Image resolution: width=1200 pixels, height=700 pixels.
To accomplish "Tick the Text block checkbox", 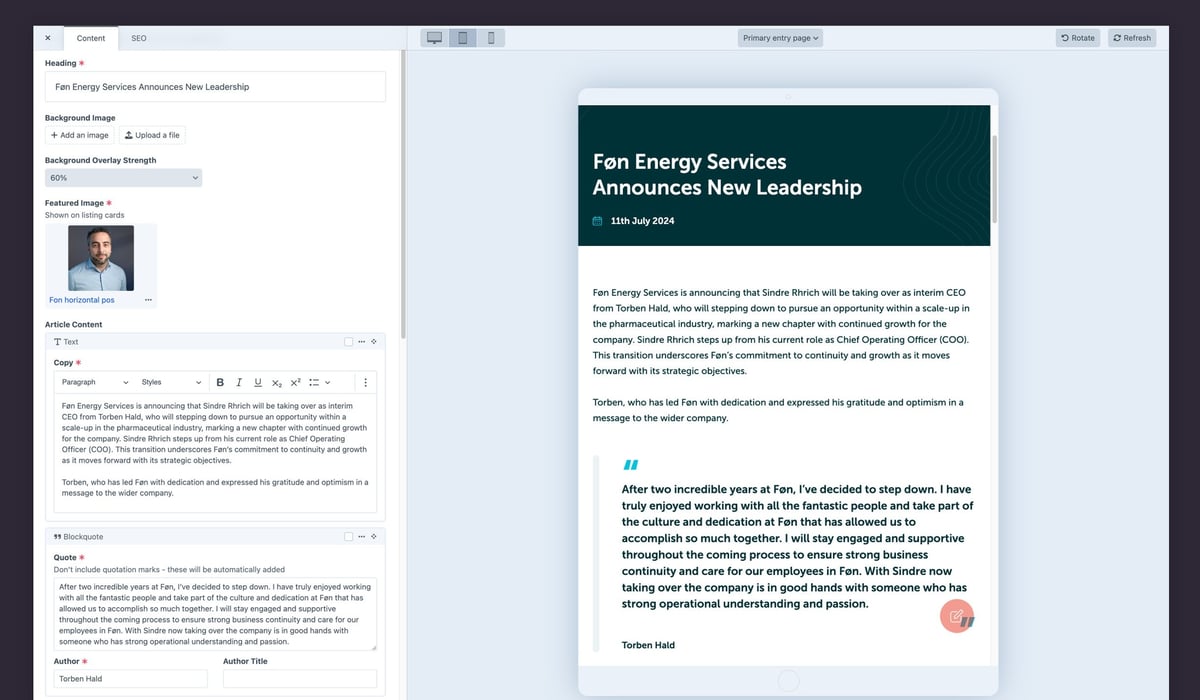I will point(349,342).
